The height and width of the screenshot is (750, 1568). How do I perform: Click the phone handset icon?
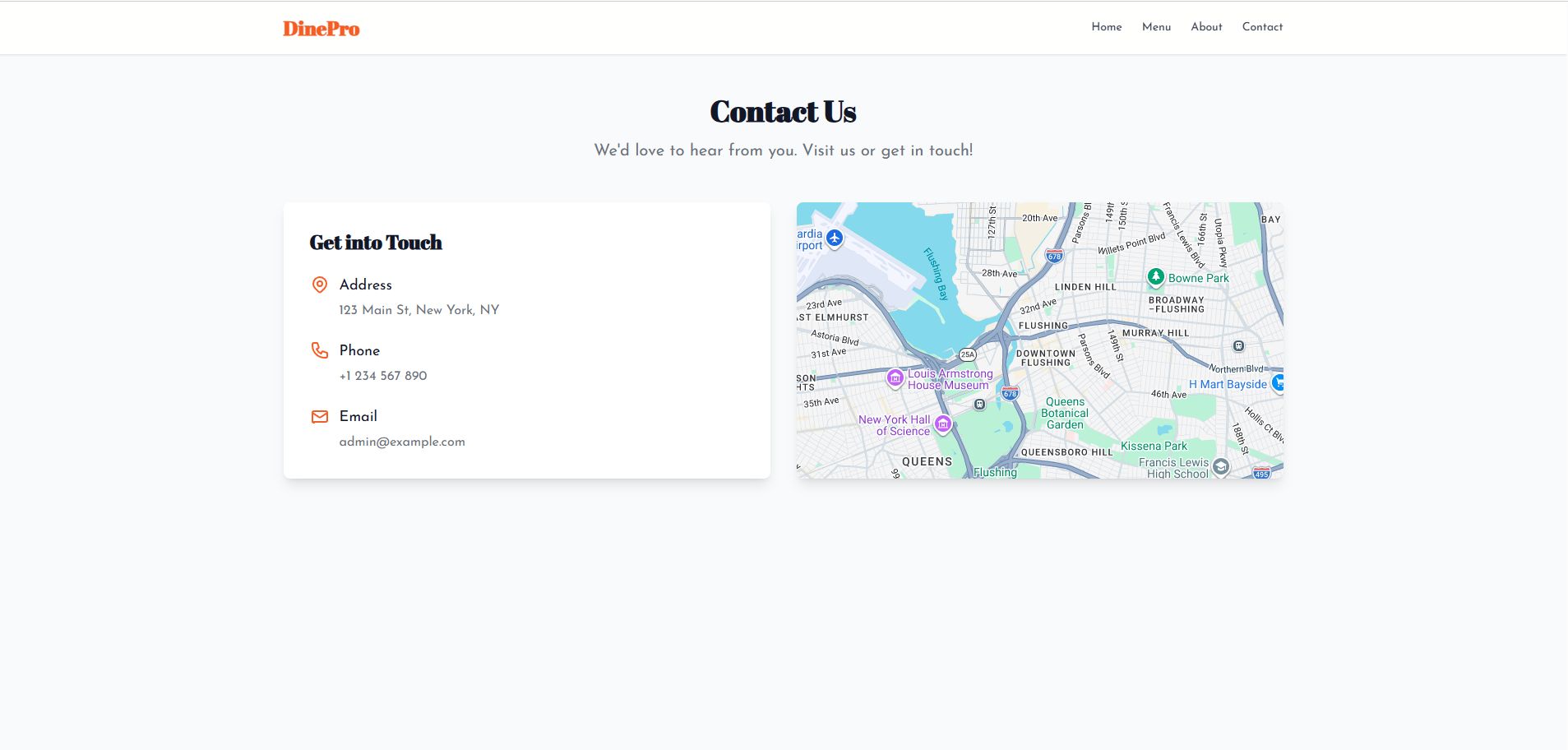tap(320, 350)
